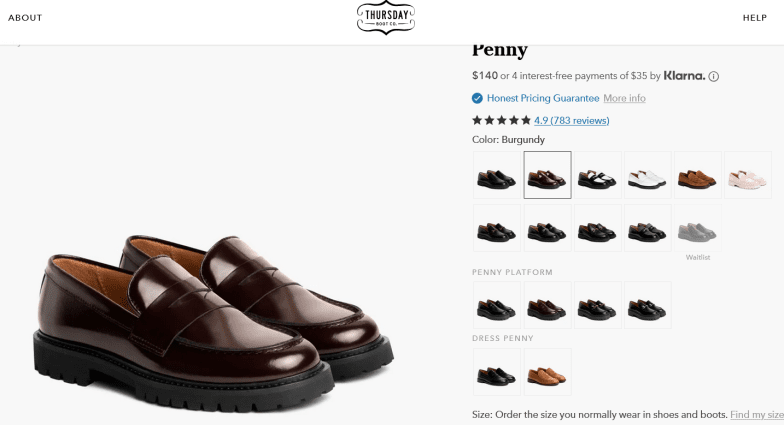The height and width of the screenshot is (425, 784).
Task: Click the Klarna info icon
Action: tap(714, 76)
